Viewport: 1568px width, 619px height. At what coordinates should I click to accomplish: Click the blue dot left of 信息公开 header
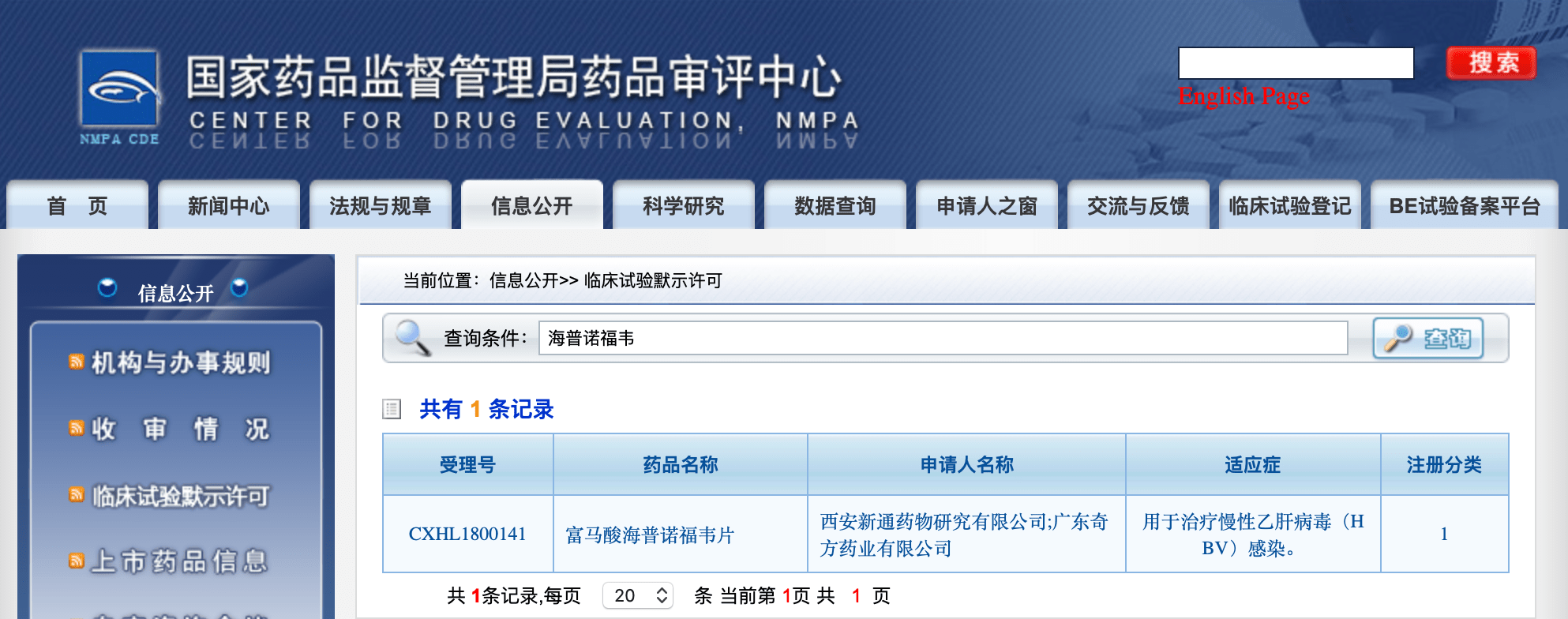pos(107,288)
